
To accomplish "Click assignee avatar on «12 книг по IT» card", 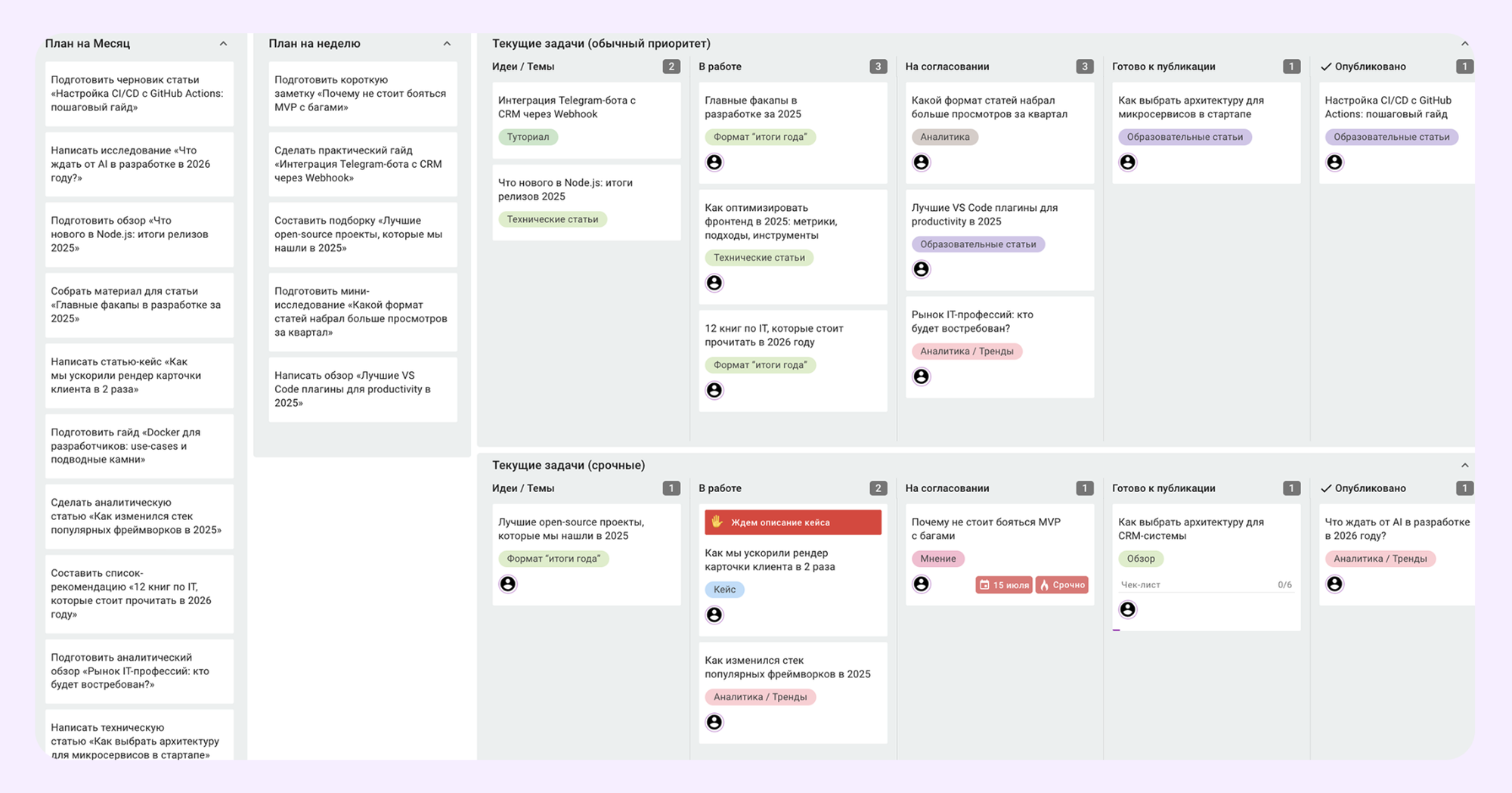I will (x=714, y=390).
